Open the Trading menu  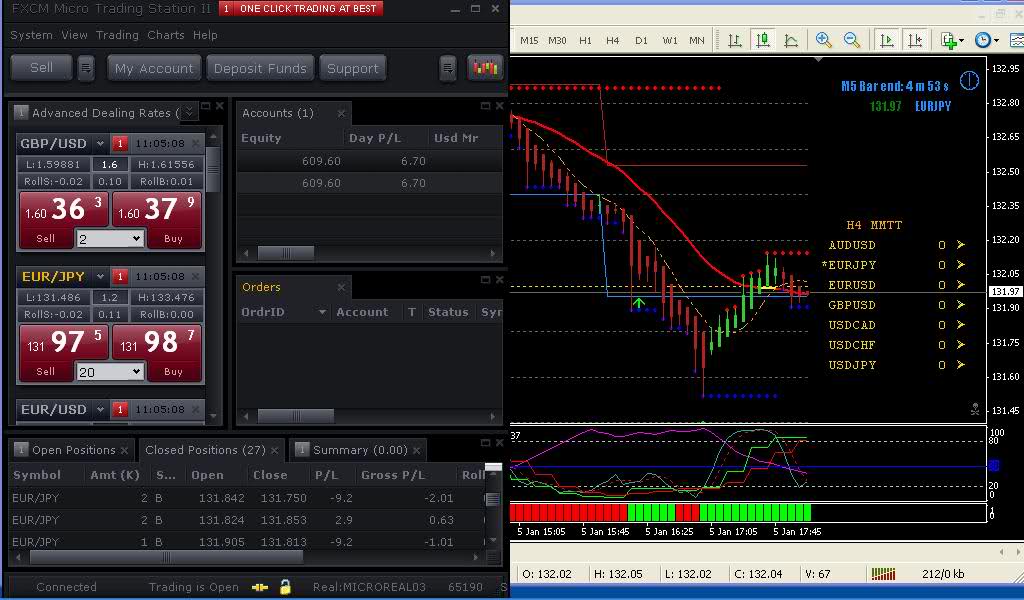click(x=117, y=35)
